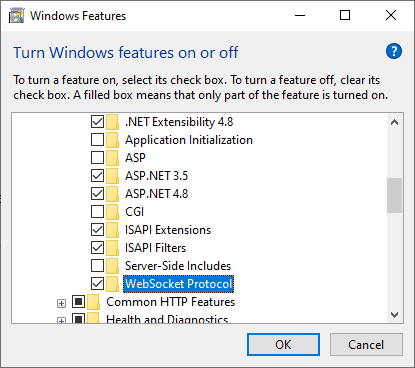
Task: Select the Common HTTP Features label
Action: pyautogui.click(x=170, y=302)
